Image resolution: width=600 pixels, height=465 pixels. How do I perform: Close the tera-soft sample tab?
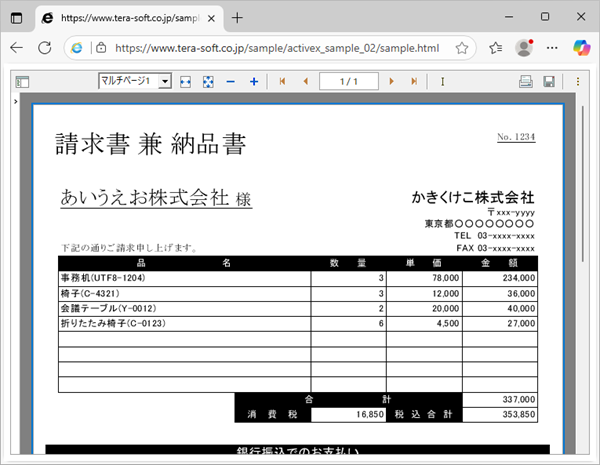pyautogui.click(x=211, y=18)
